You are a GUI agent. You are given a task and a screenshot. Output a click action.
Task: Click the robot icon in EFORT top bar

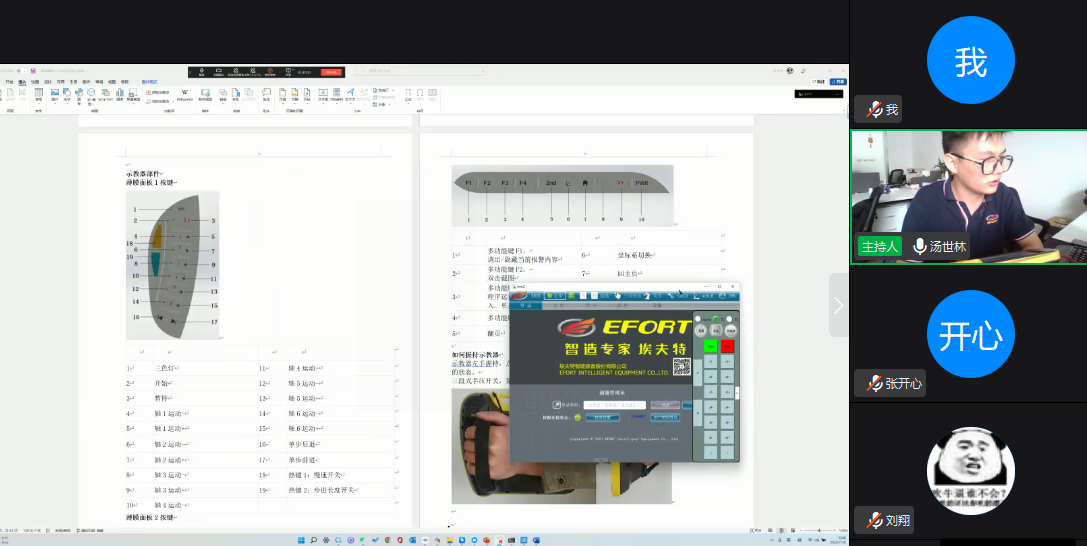(647, 295)
